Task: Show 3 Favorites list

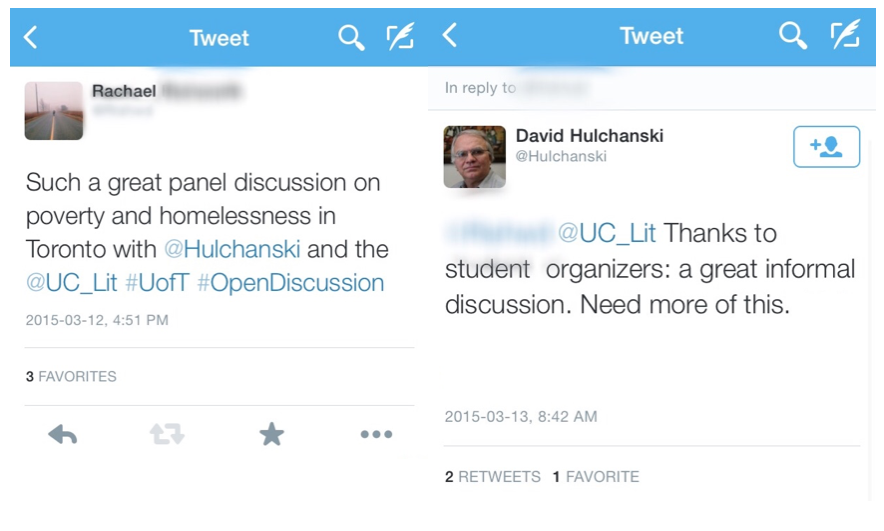Action: (71, 377)
